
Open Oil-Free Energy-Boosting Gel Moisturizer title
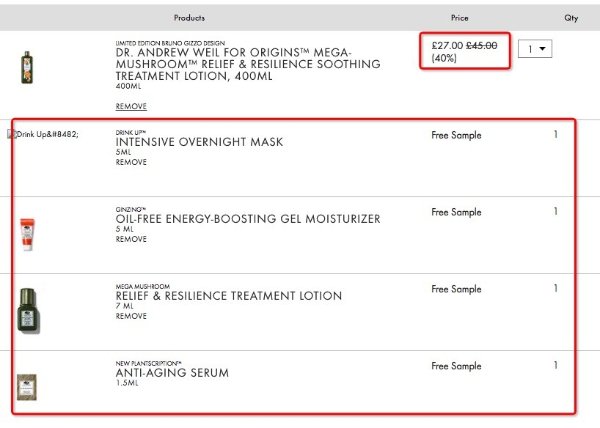click(x=248, y=219)
